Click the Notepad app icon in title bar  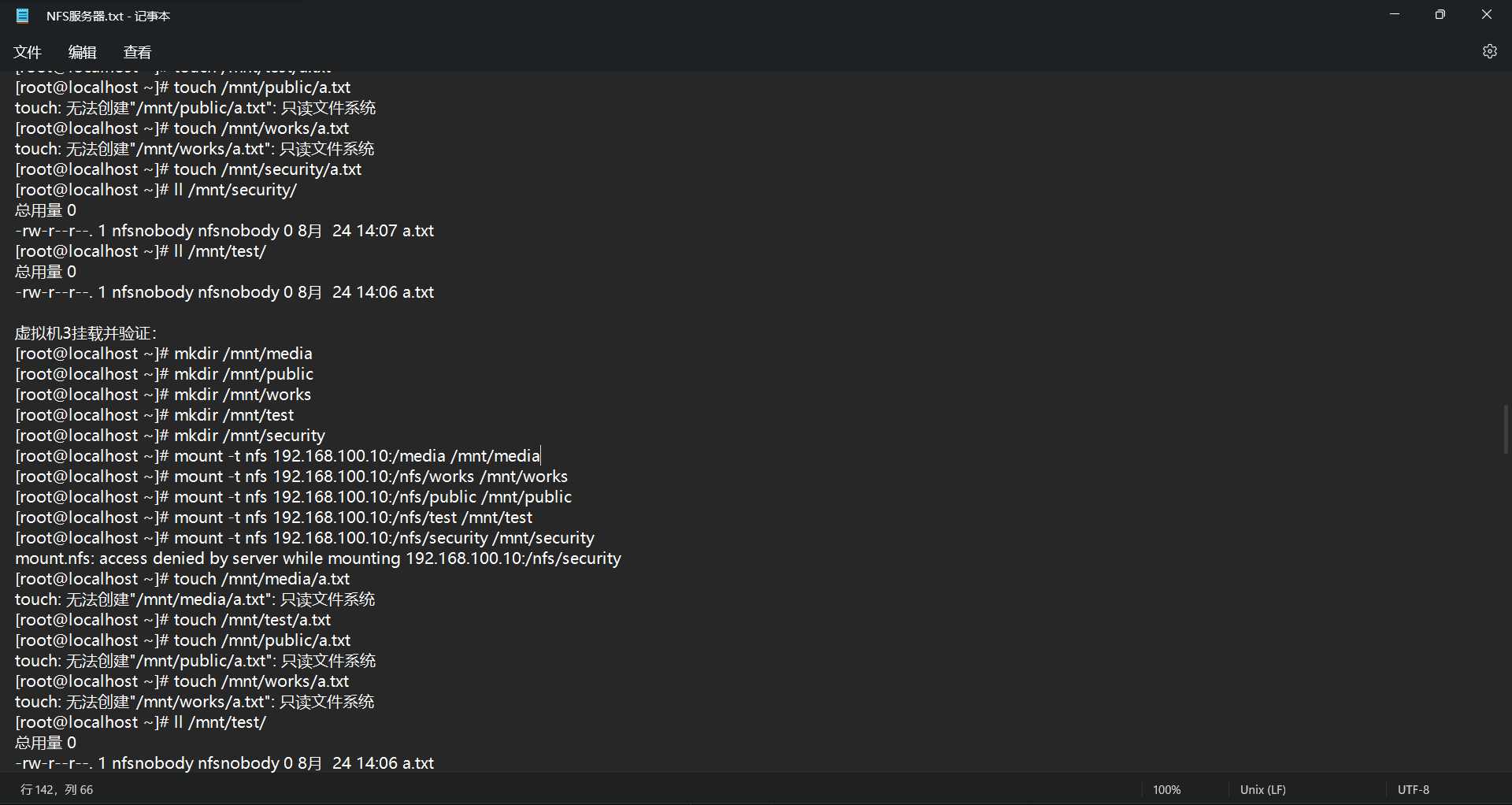point(23,16)
